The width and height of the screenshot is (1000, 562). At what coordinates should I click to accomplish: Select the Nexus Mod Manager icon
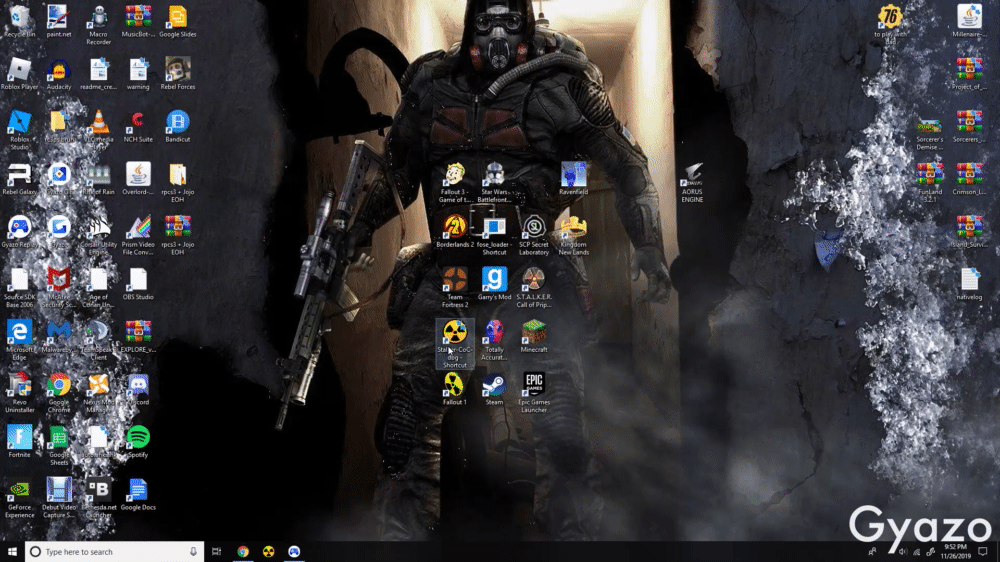pos(98,393)
